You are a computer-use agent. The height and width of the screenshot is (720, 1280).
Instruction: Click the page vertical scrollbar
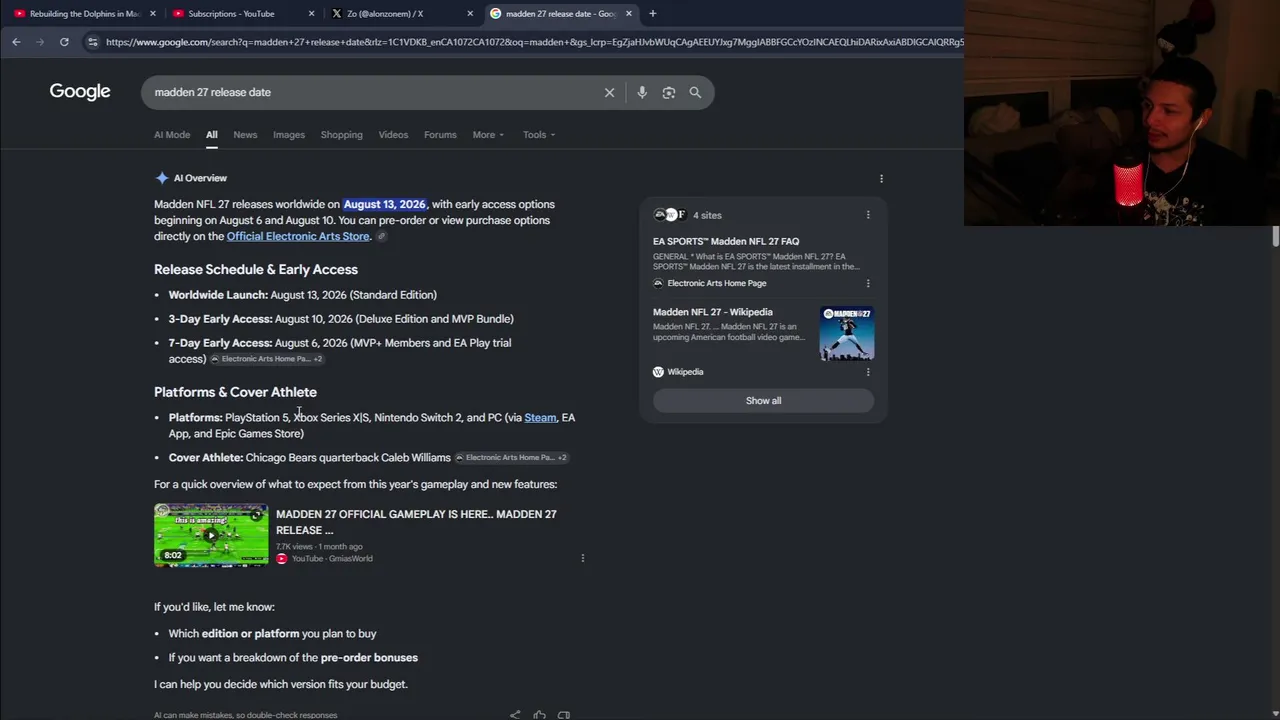pyautogui.click(x=1275, y=236)
